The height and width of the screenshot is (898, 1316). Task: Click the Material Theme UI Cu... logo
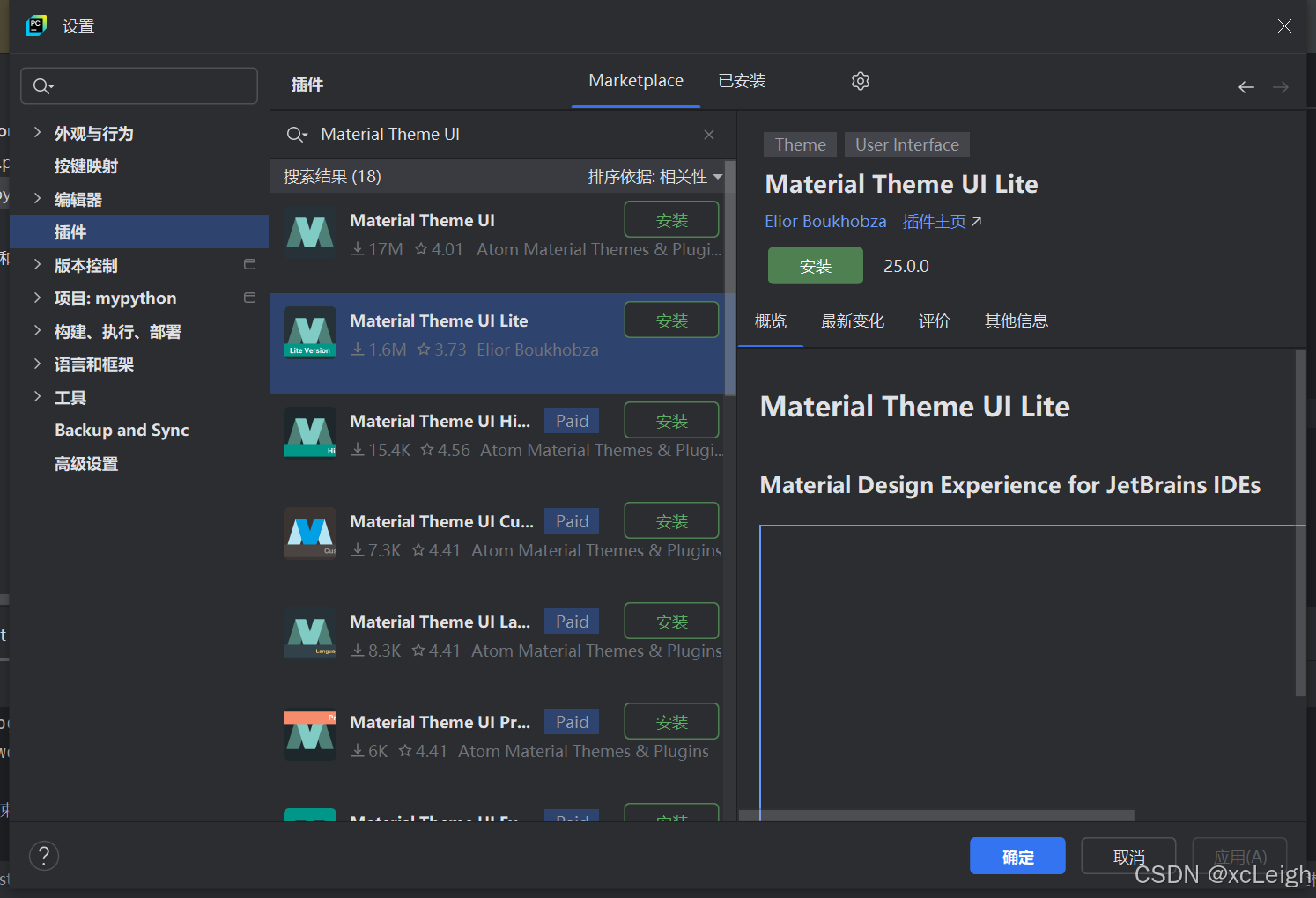[x=310, y=534]
